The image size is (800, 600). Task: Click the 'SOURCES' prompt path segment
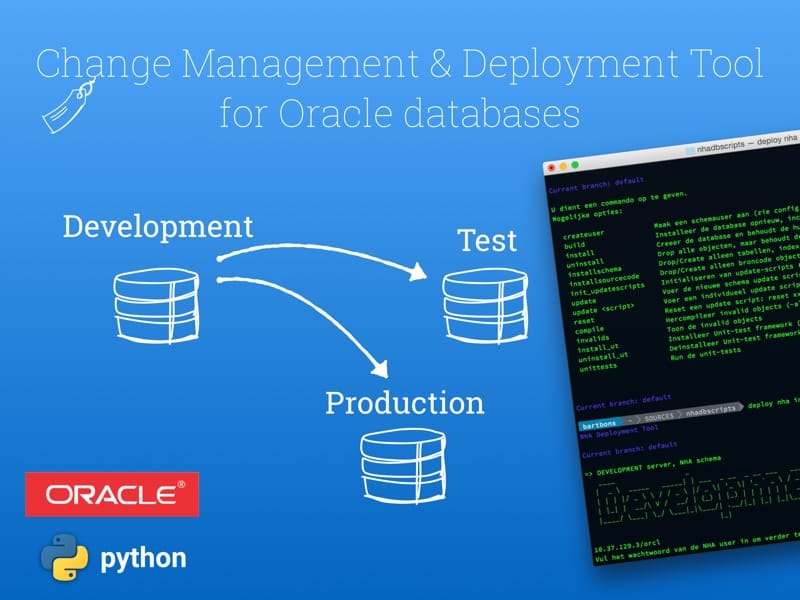click(659, 417)
